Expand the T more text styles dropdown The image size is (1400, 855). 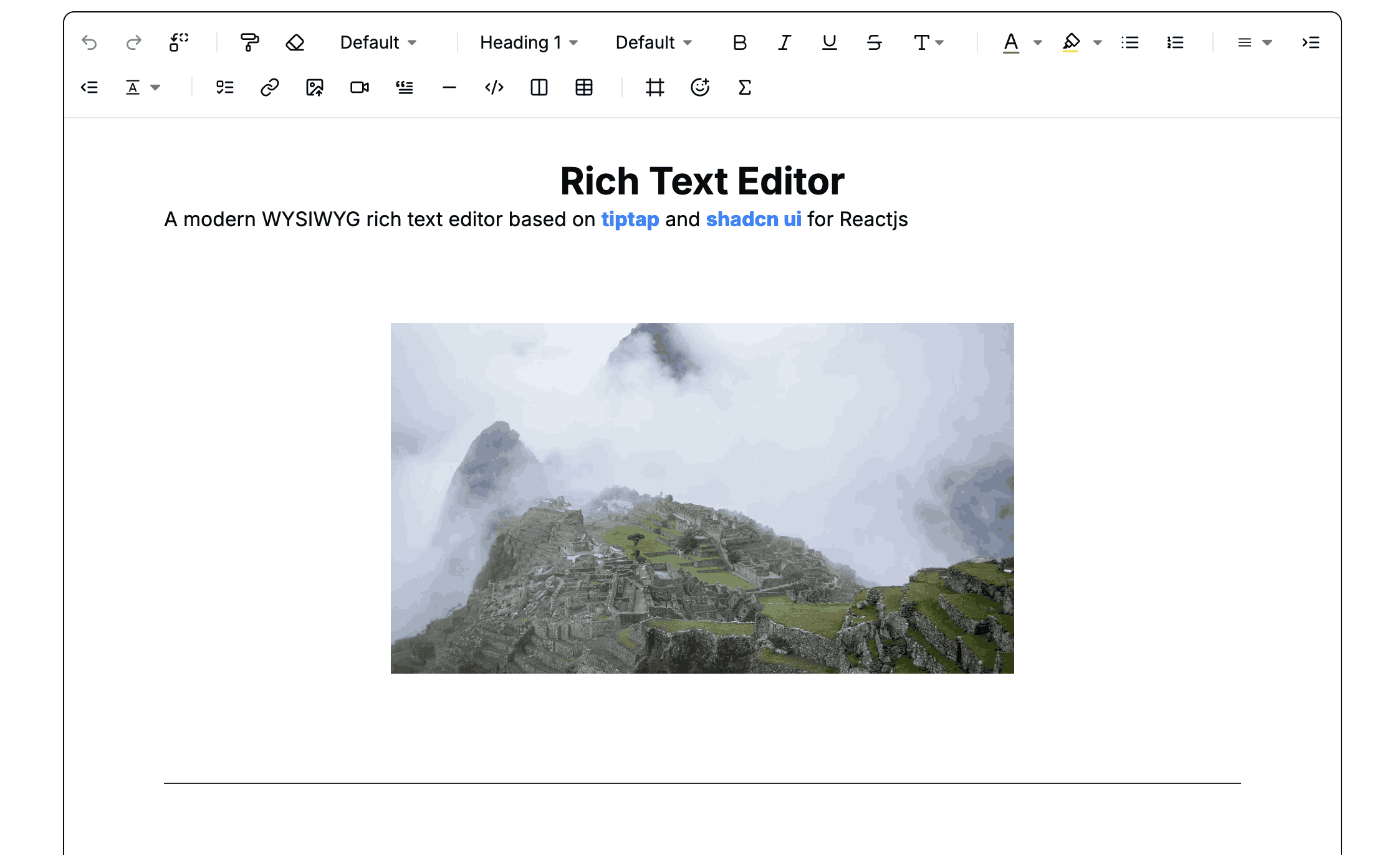tap(929, 42)
